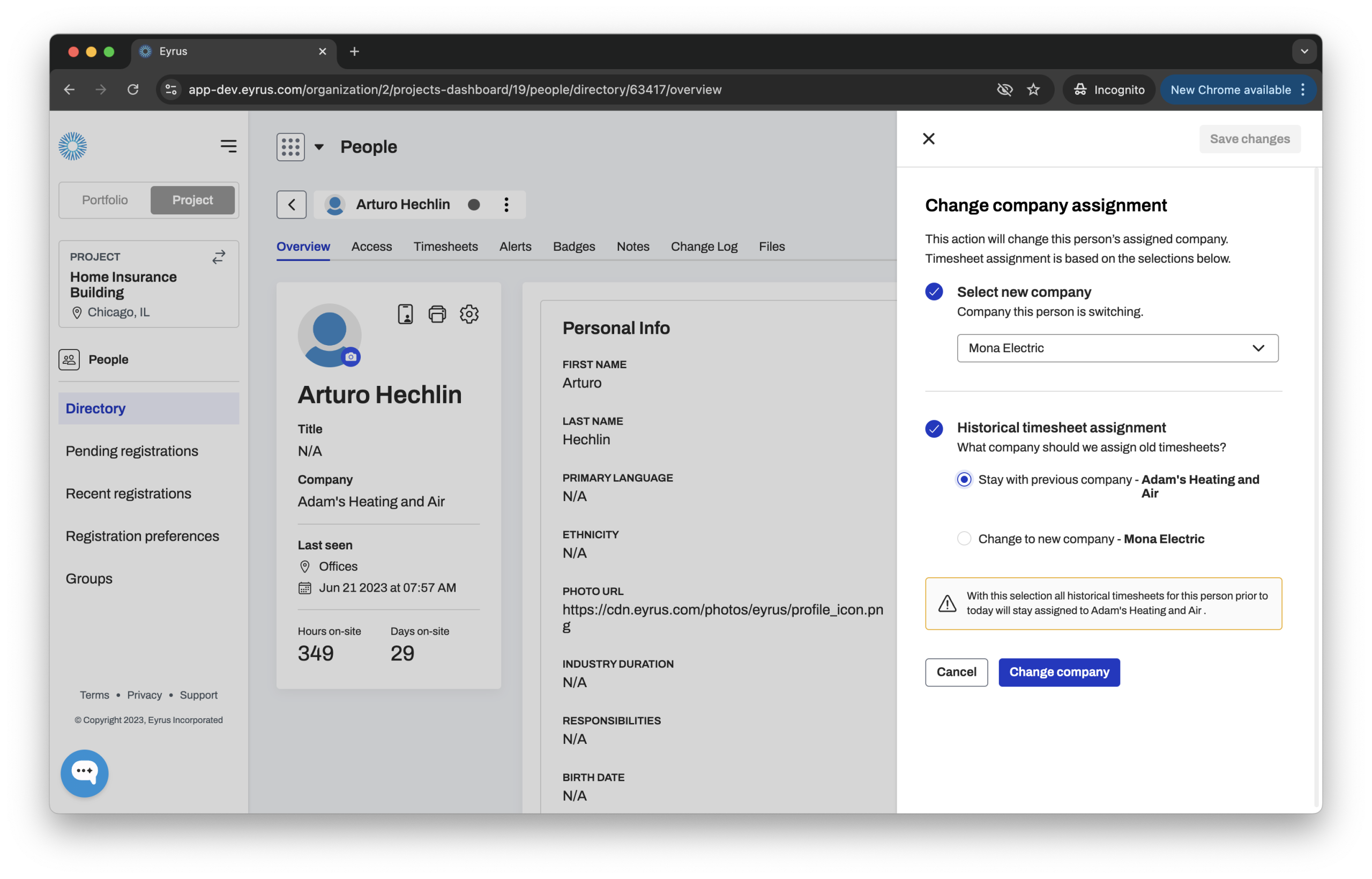This screenshot has height=879, width=1372.
Task: Open the Timesheets tab
Action: coord(446,247)
